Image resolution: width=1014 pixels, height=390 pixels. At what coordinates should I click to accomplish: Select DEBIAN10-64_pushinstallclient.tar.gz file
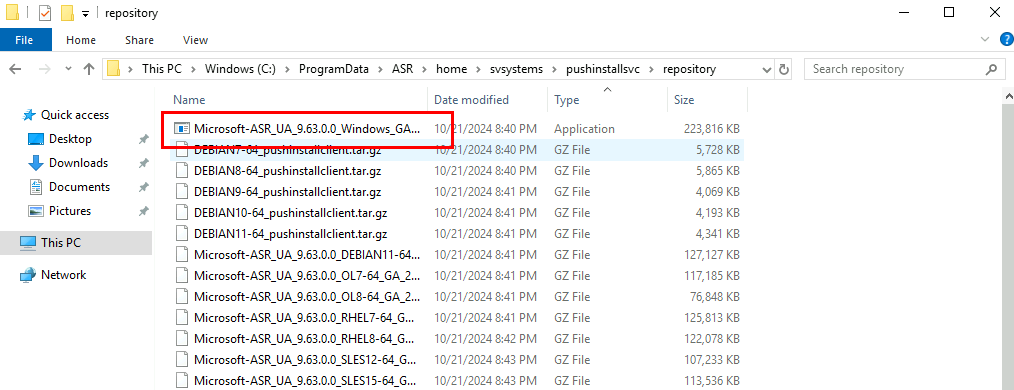pos(457,213)
